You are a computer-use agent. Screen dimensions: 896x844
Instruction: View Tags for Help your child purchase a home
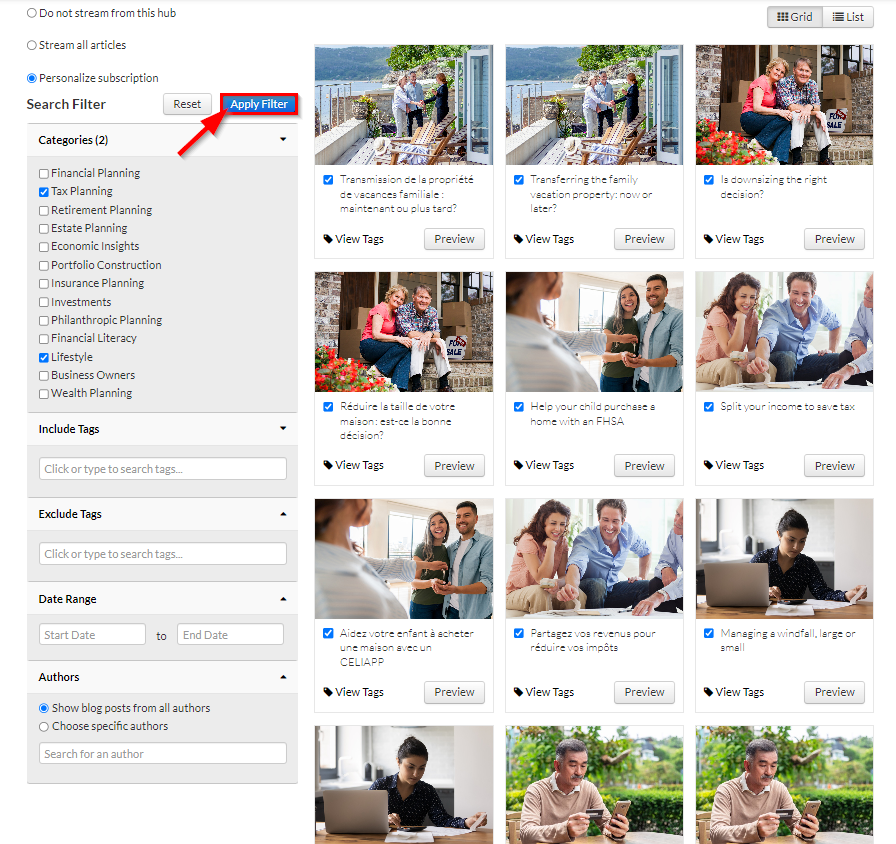(544, 465)
